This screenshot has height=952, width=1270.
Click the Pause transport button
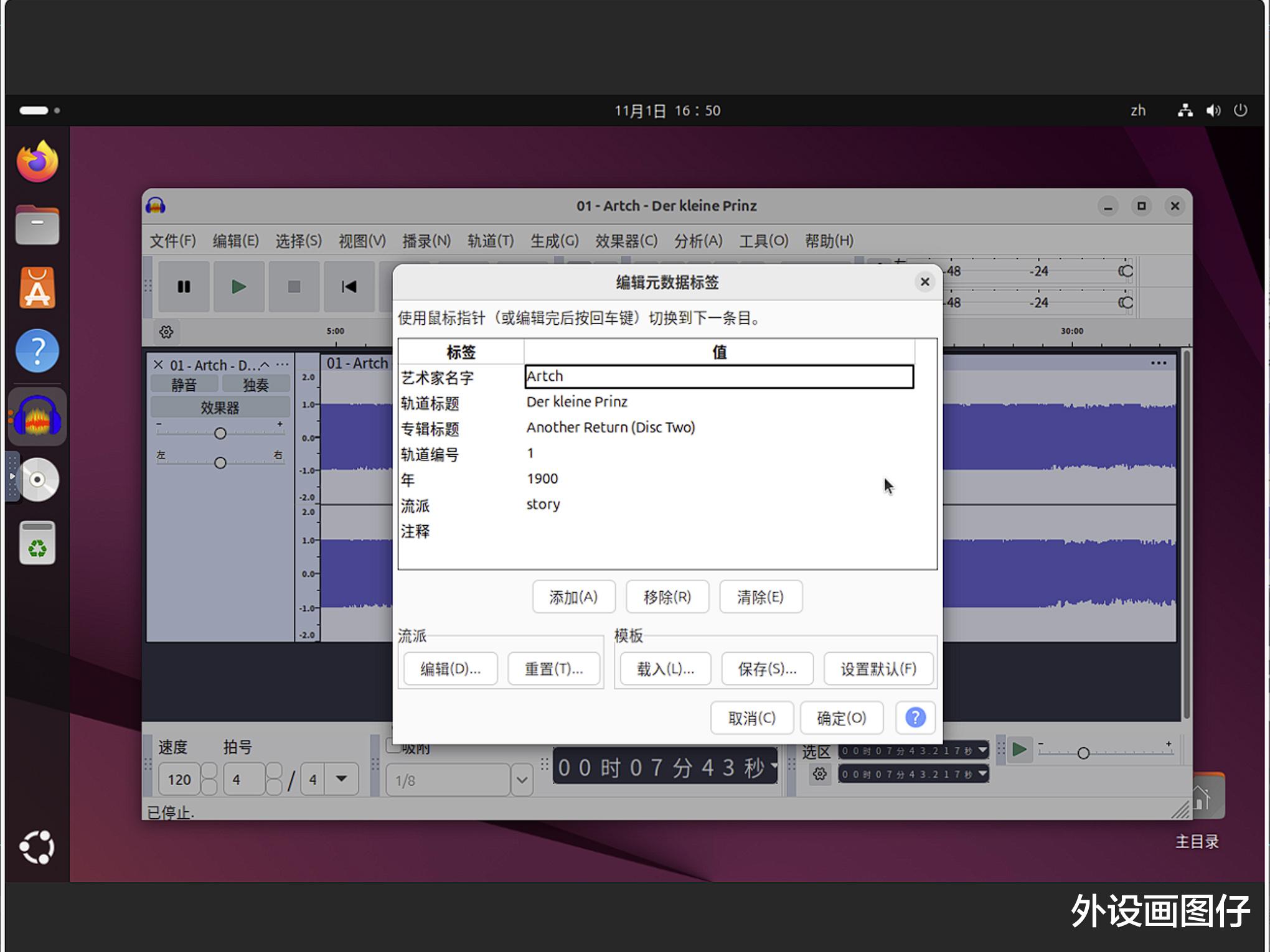pos(184,287)
